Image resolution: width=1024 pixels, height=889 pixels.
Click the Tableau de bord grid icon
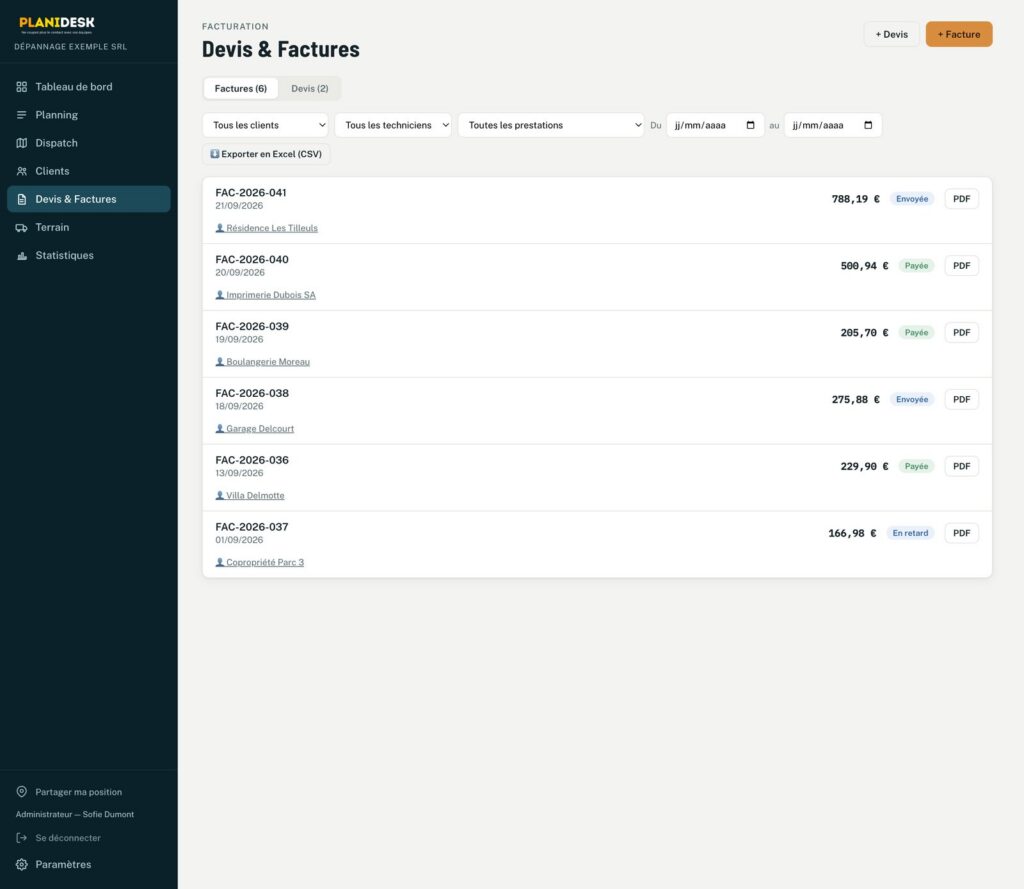tap(22, 87)
